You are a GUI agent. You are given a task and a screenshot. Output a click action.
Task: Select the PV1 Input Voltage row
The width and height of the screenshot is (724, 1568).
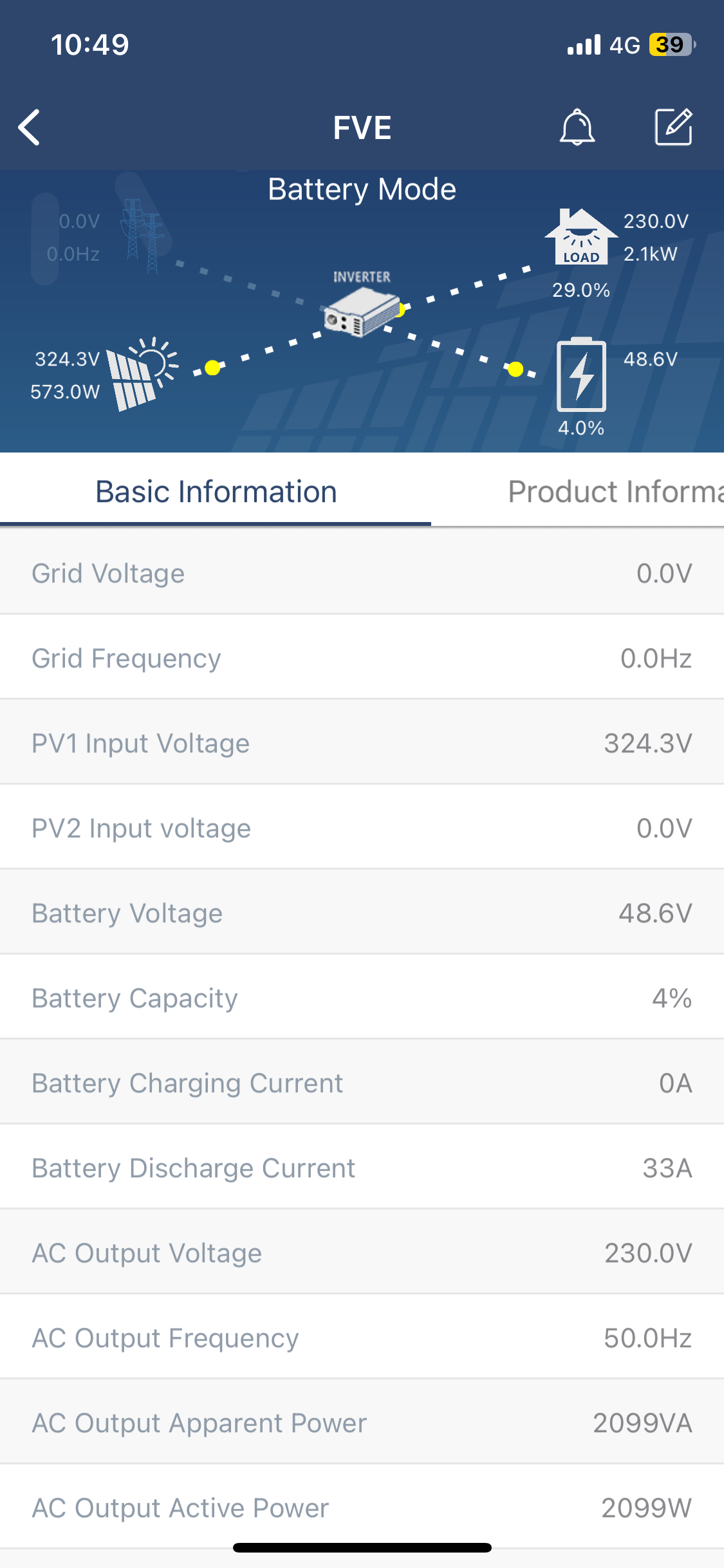[362, 743]
